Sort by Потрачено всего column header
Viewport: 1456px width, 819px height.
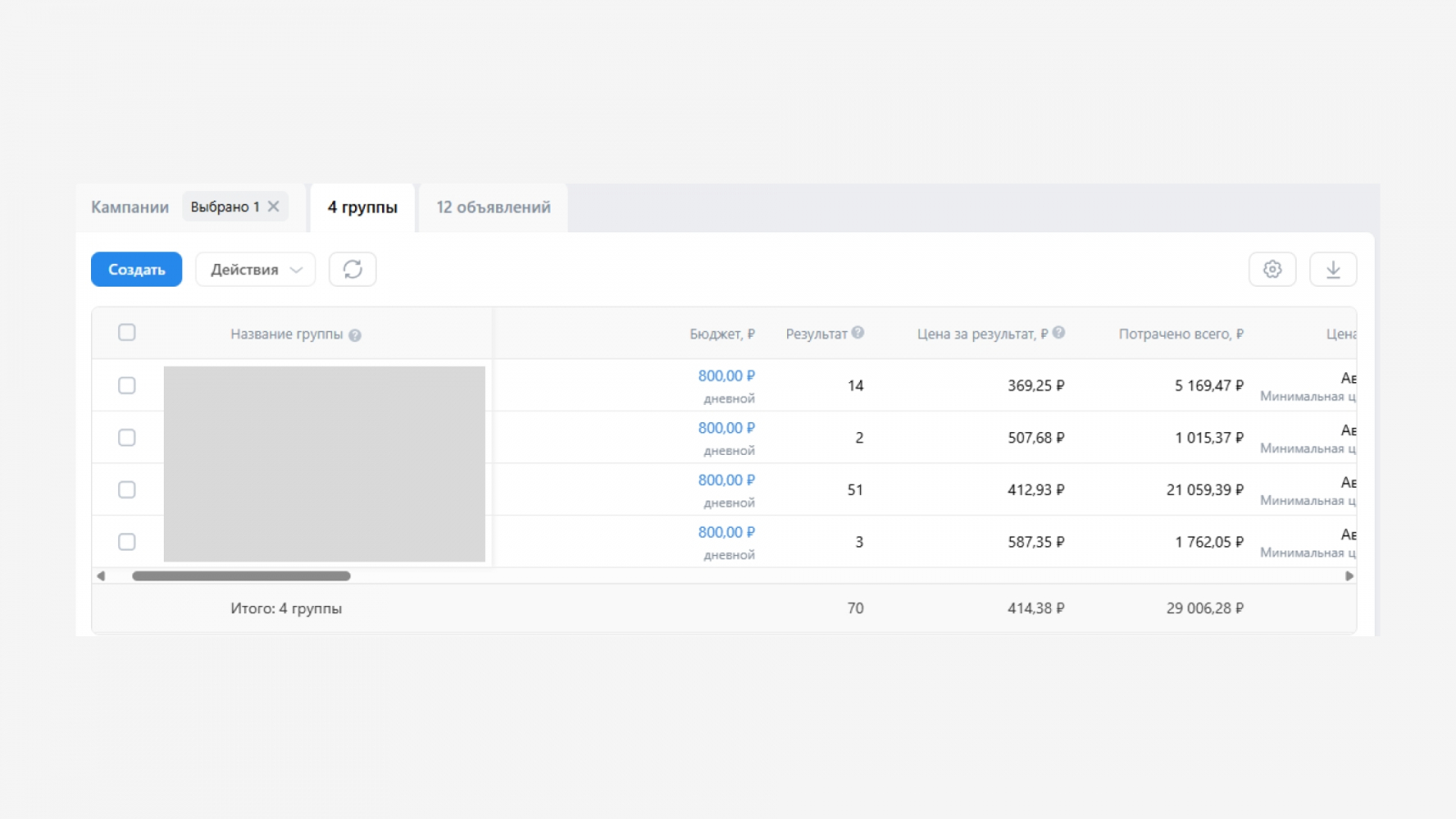point(1180,334)
